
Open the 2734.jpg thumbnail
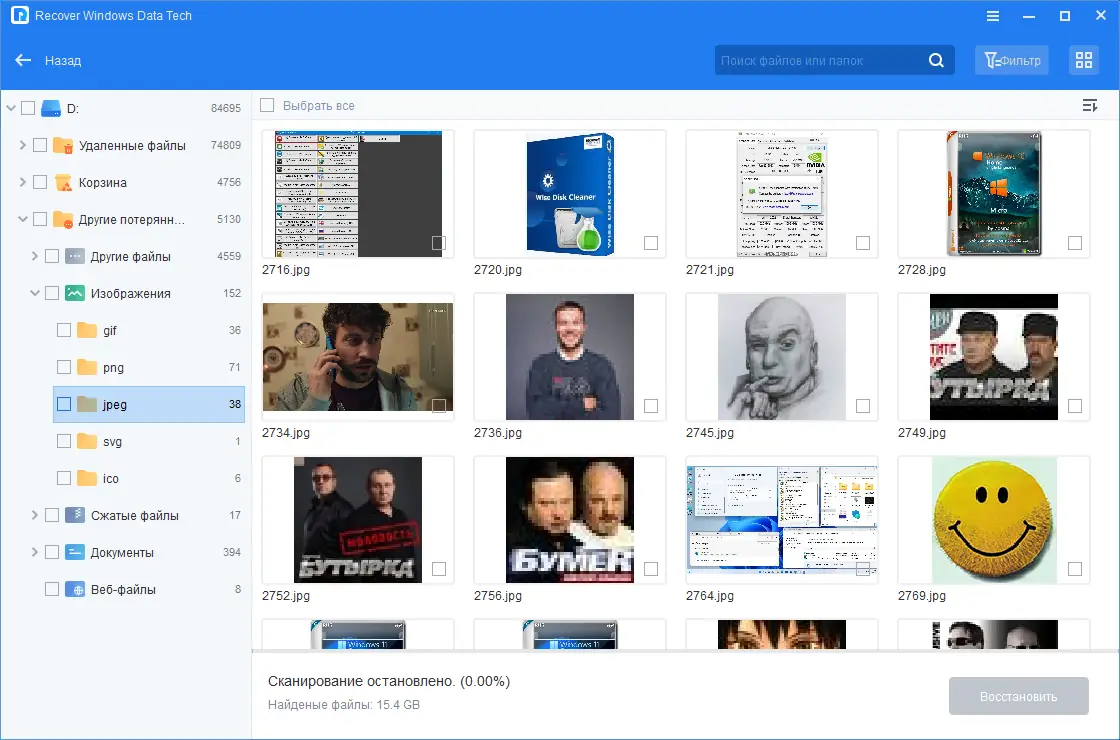tap(358, 357)
